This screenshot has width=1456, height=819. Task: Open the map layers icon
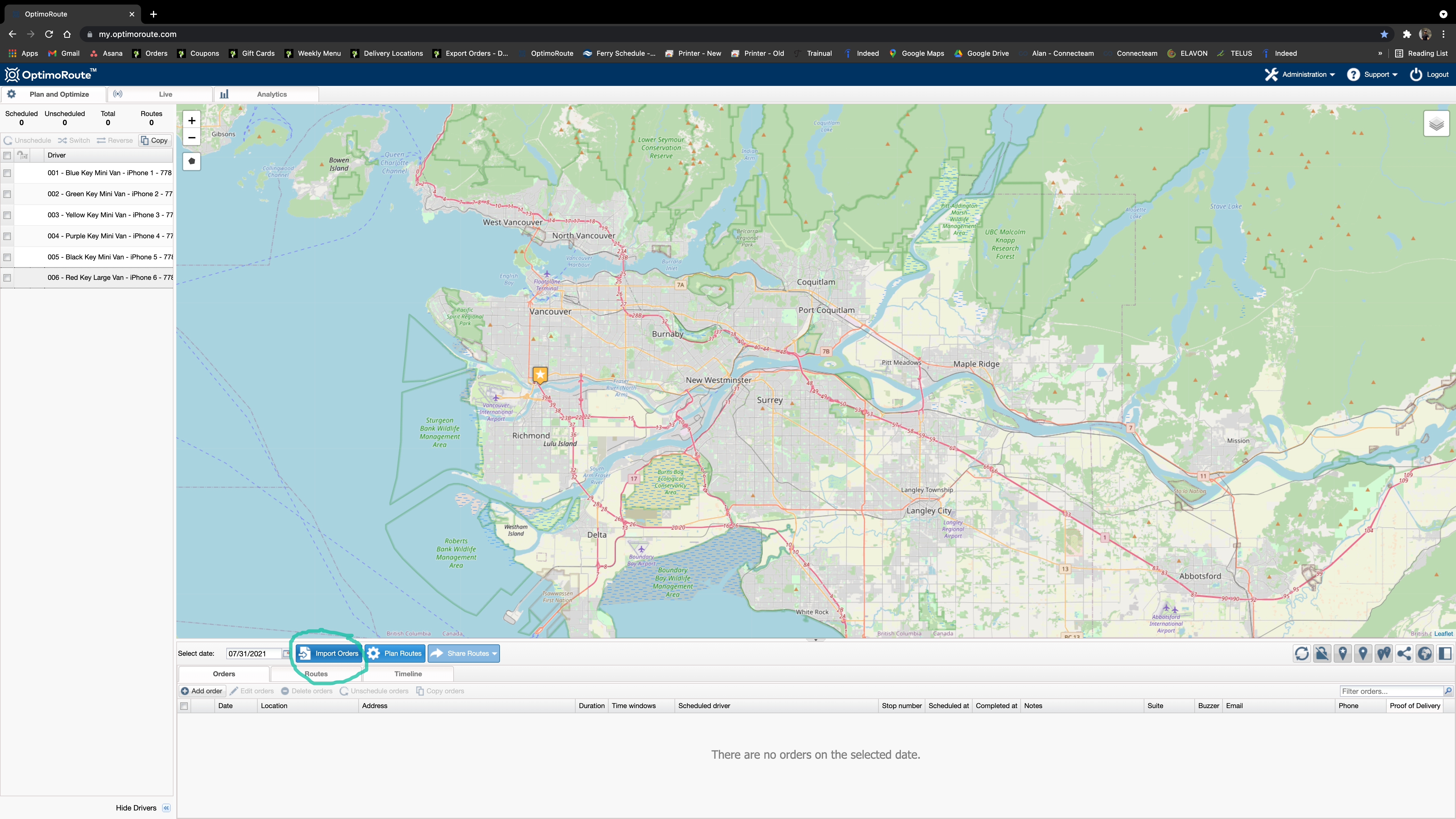pyautogui.click(x=1436, y=124)
